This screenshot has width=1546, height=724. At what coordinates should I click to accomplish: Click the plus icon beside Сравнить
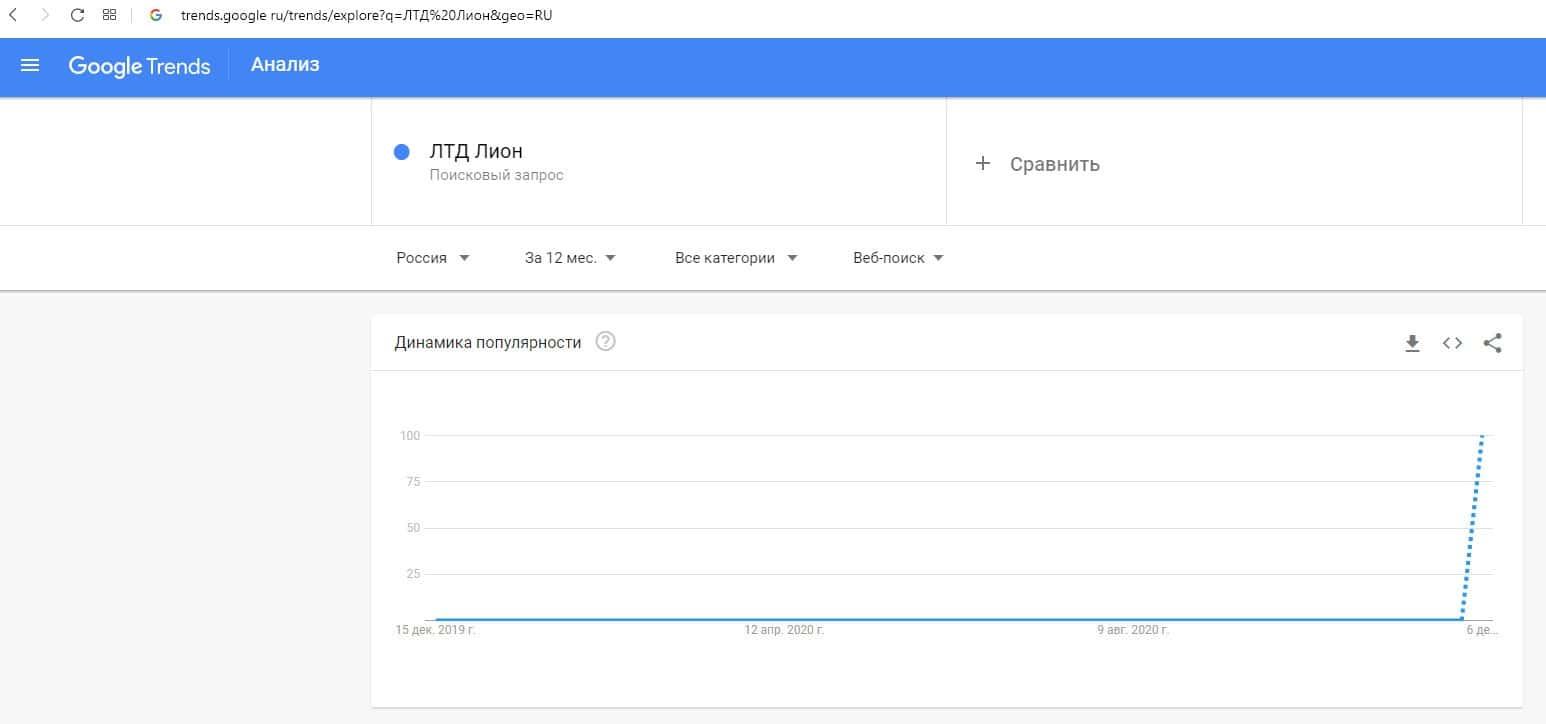pyautogui.click(x=982, y=164)
